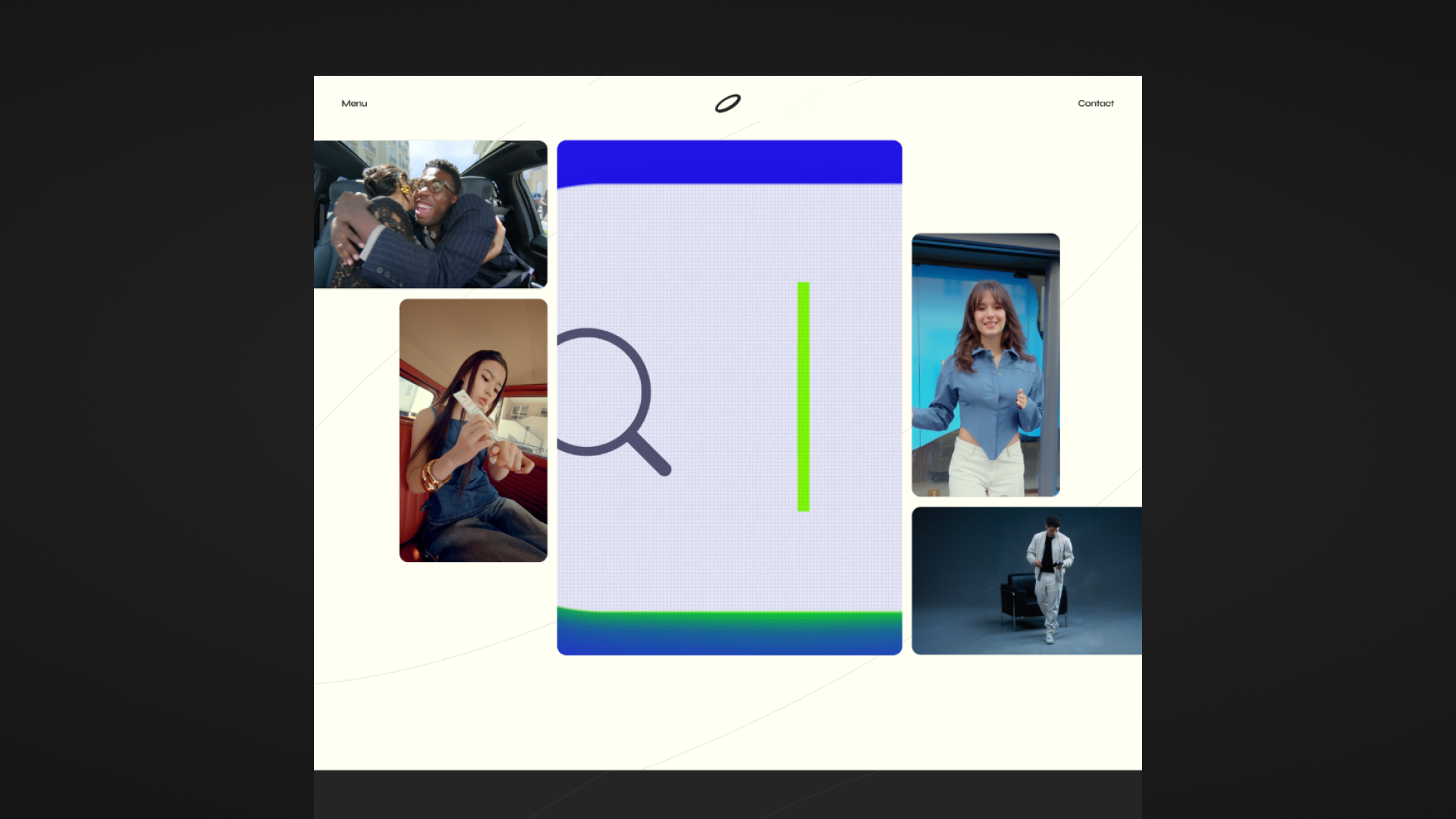Click the Contact link

coord(1096,103)
